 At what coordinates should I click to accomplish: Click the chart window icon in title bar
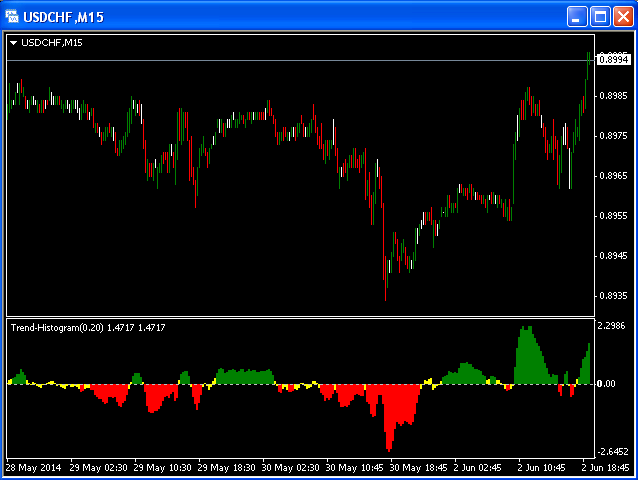click(x=12, y=17)
